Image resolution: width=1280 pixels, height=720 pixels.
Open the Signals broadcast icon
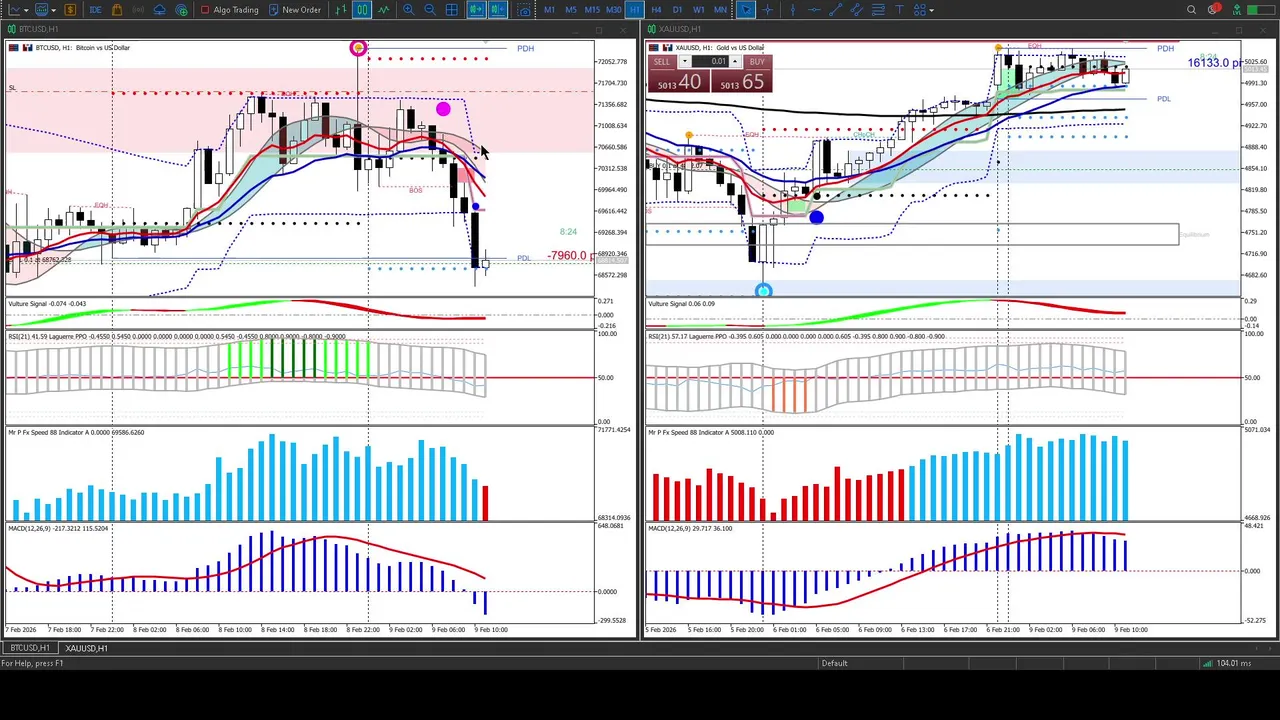pos(138,10)
